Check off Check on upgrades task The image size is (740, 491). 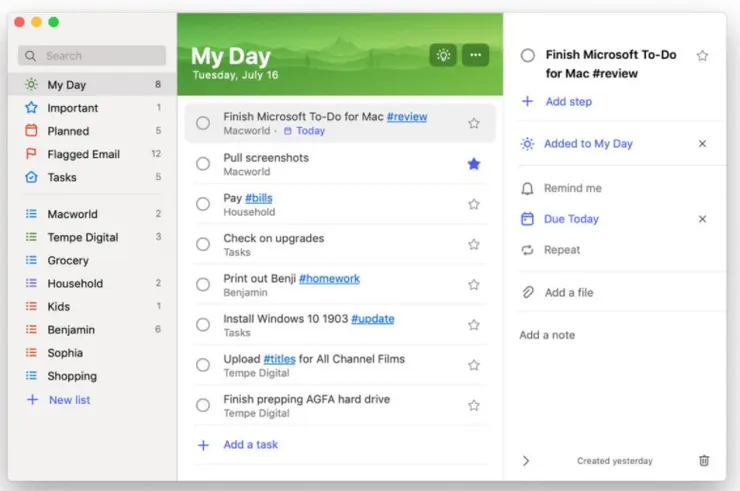[203, 245]
